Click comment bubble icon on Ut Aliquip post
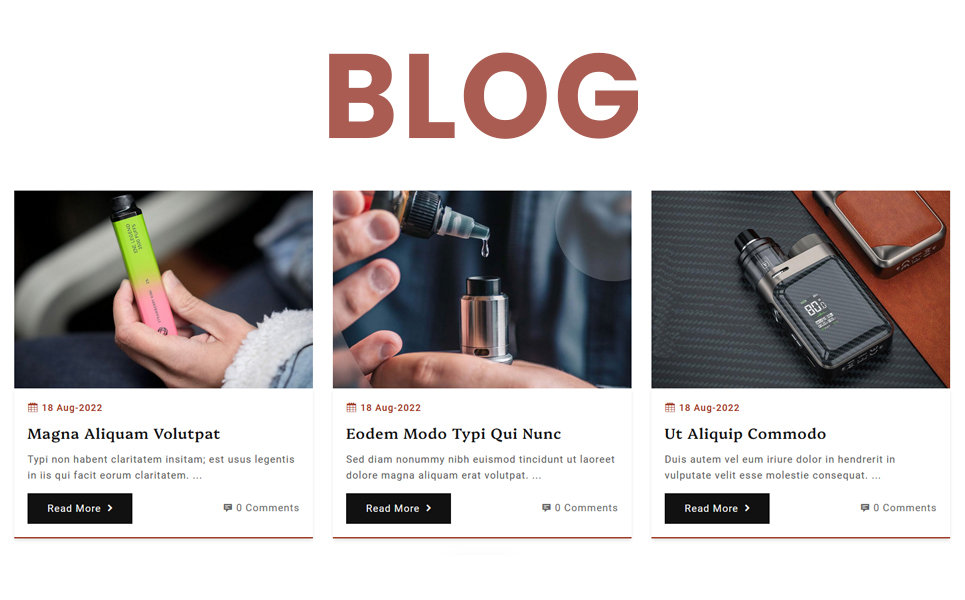 [865, 508]
